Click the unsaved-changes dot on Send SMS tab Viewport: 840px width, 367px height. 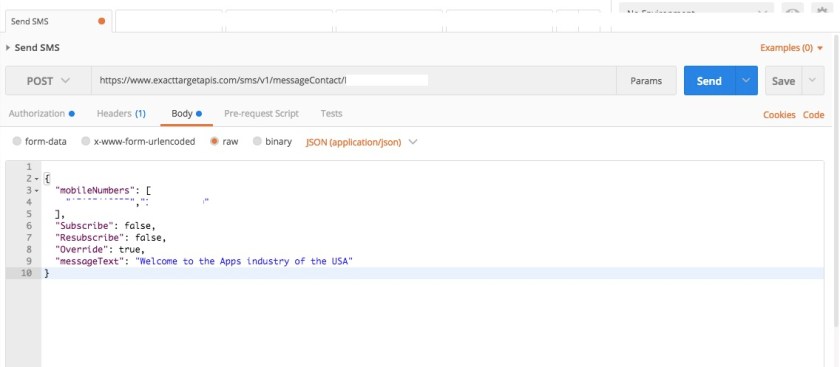[x=101, y=21]
